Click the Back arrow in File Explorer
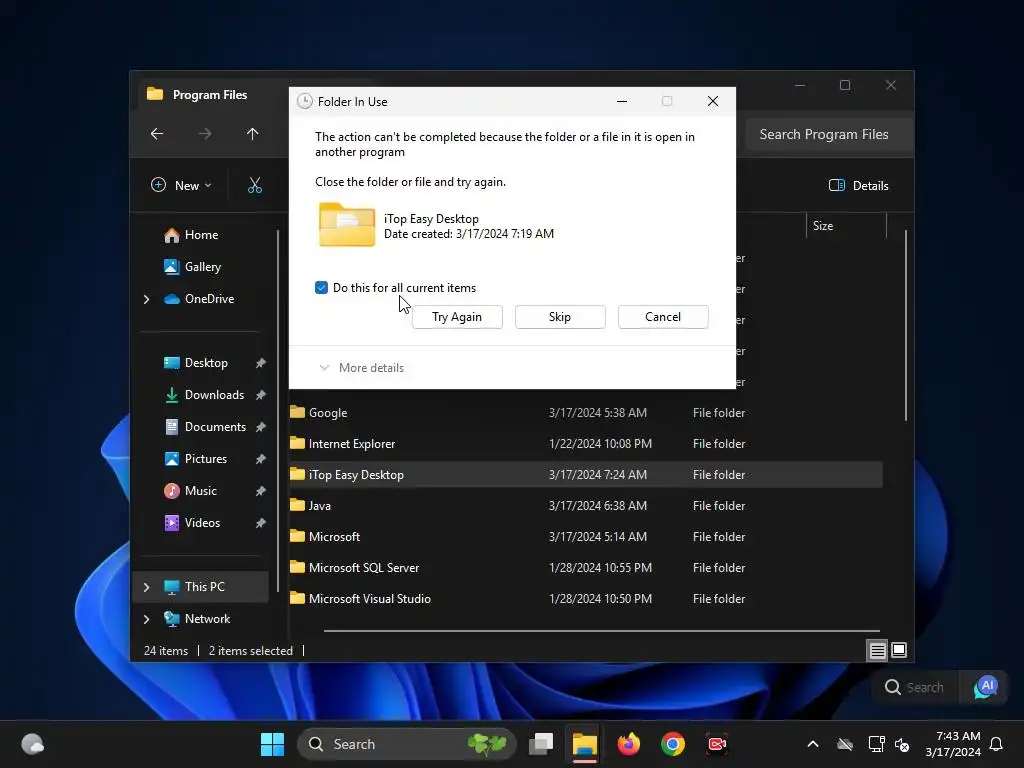The height and width of the screenshot is (768, 1024). click(157, 134)
